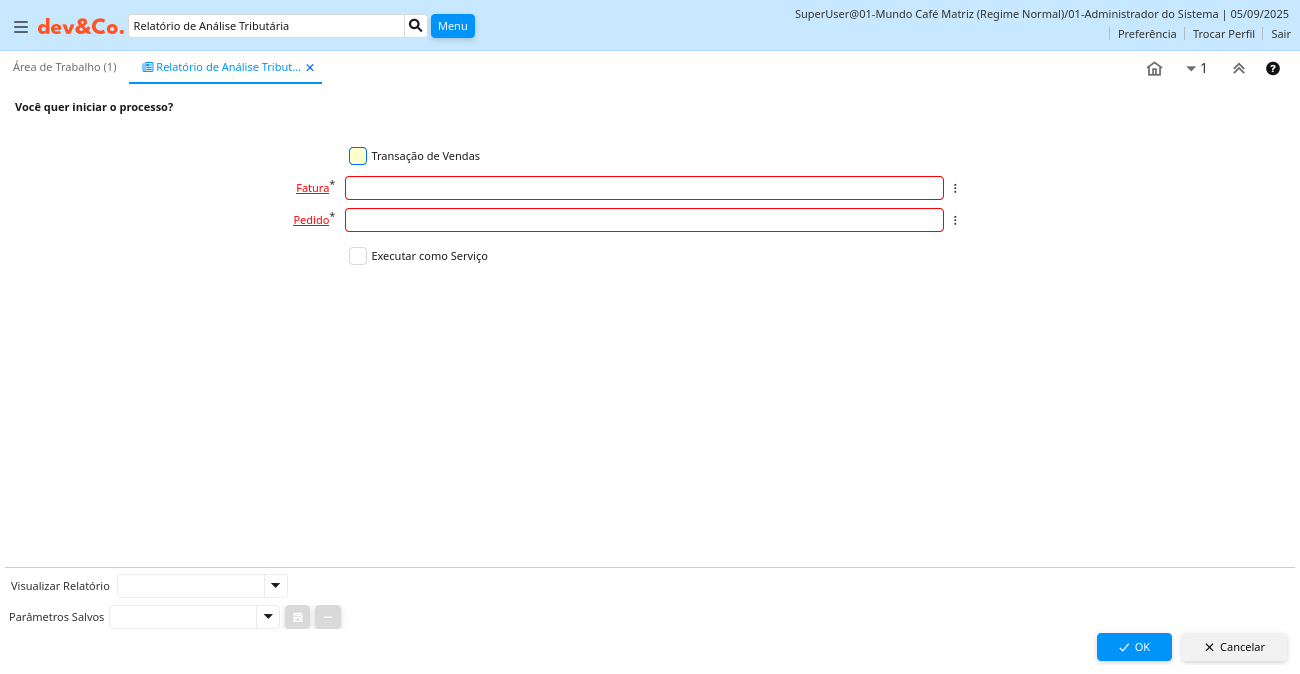This screenshot has width=1300, height=674.
Task: Close the Relatório de Análise Tributária tab
Action: click(310, 68)
